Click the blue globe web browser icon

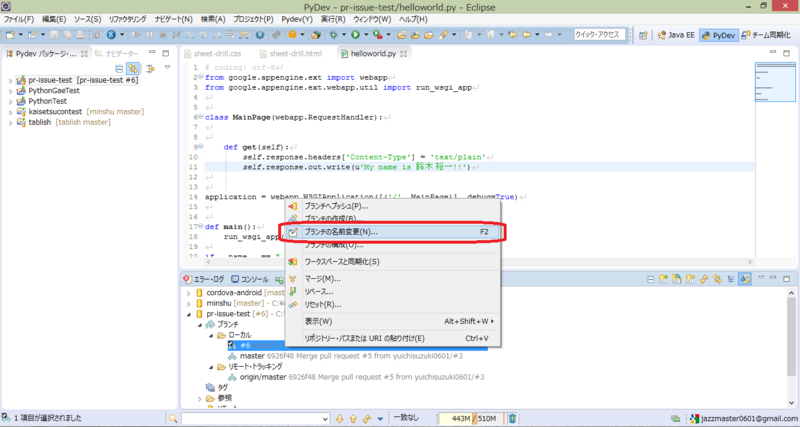111,35
